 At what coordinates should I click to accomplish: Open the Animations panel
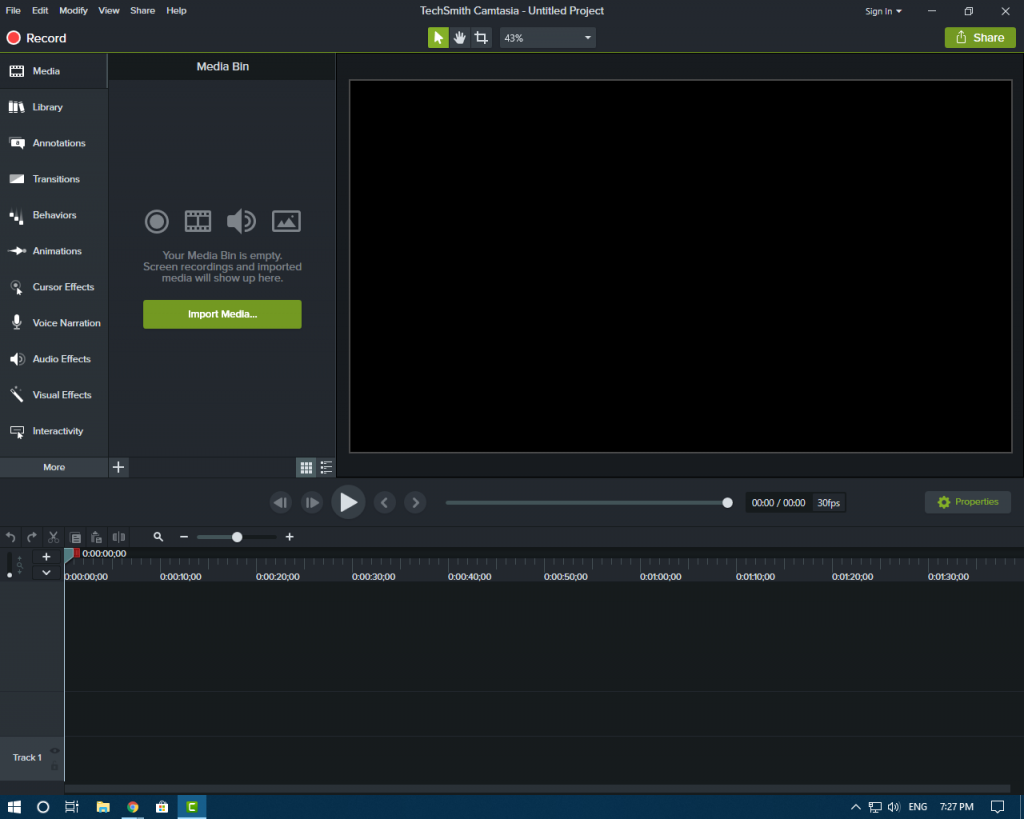coord(54,251)
